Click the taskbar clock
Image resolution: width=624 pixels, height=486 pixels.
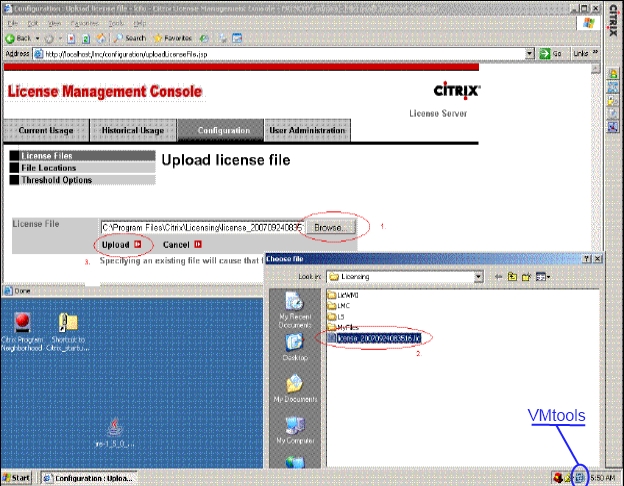pos(603,478)
